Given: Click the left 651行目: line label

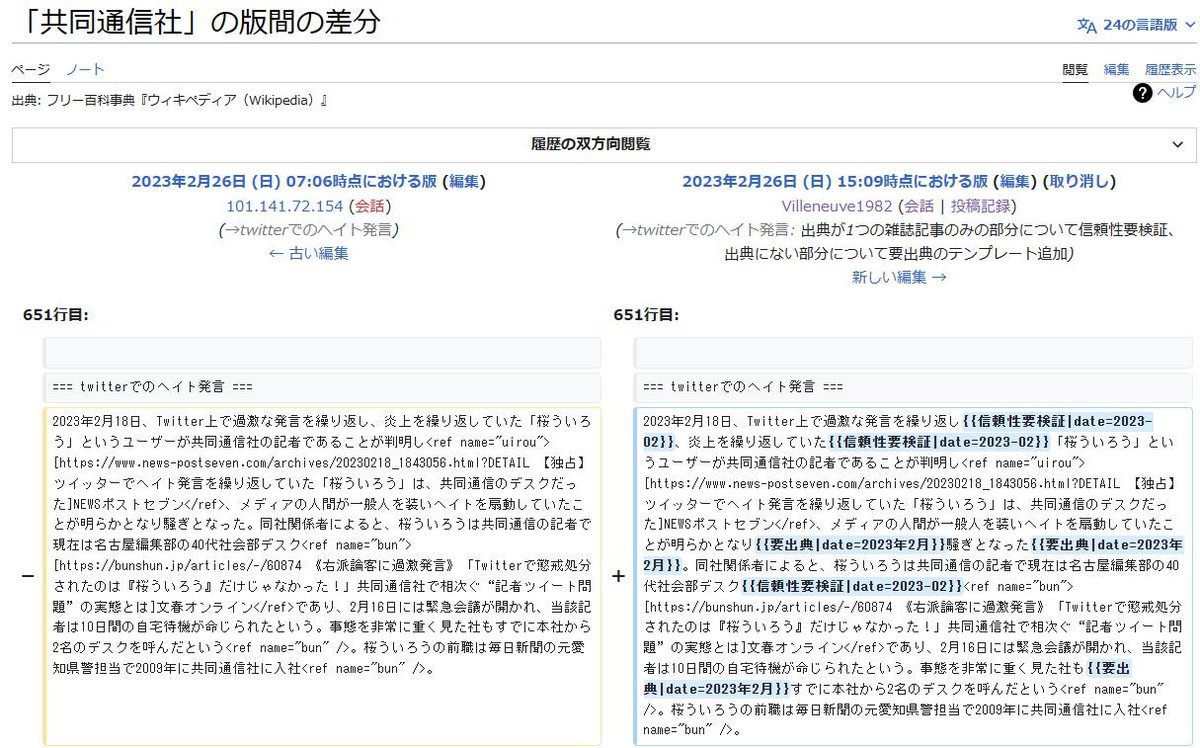Looking at the screenshot, I should click(56, 314).
